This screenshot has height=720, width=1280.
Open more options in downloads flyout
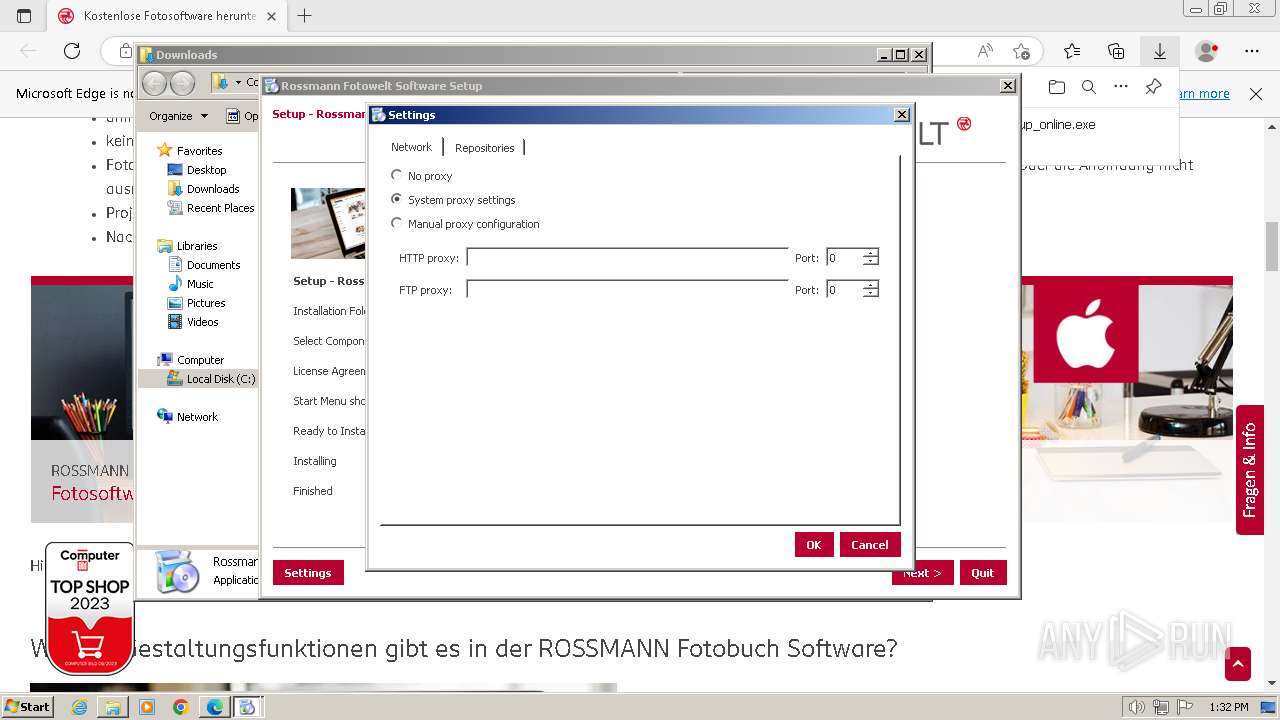pyautogui.click(x=1121, y=87)
